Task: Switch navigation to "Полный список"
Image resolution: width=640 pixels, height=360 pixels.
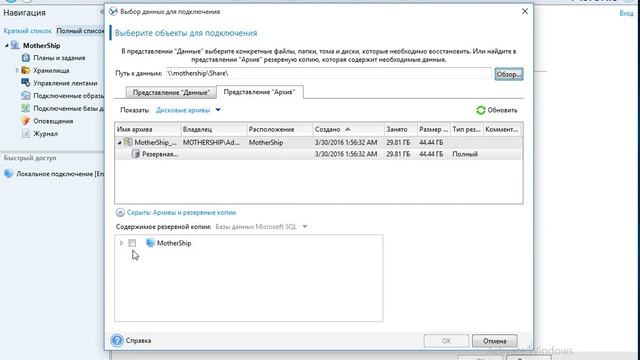Action: tap(80, 31)
